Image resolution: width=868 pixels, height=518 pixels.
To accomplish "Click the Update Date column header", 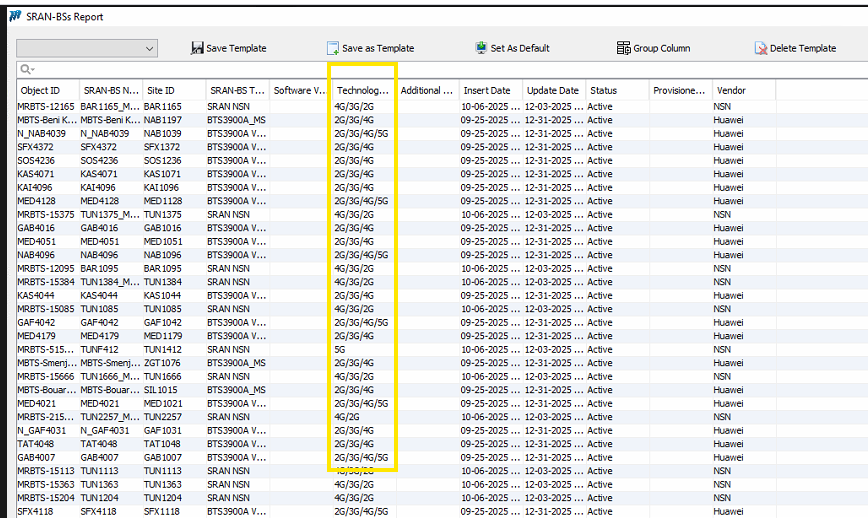I will click(x=552, y=90).
